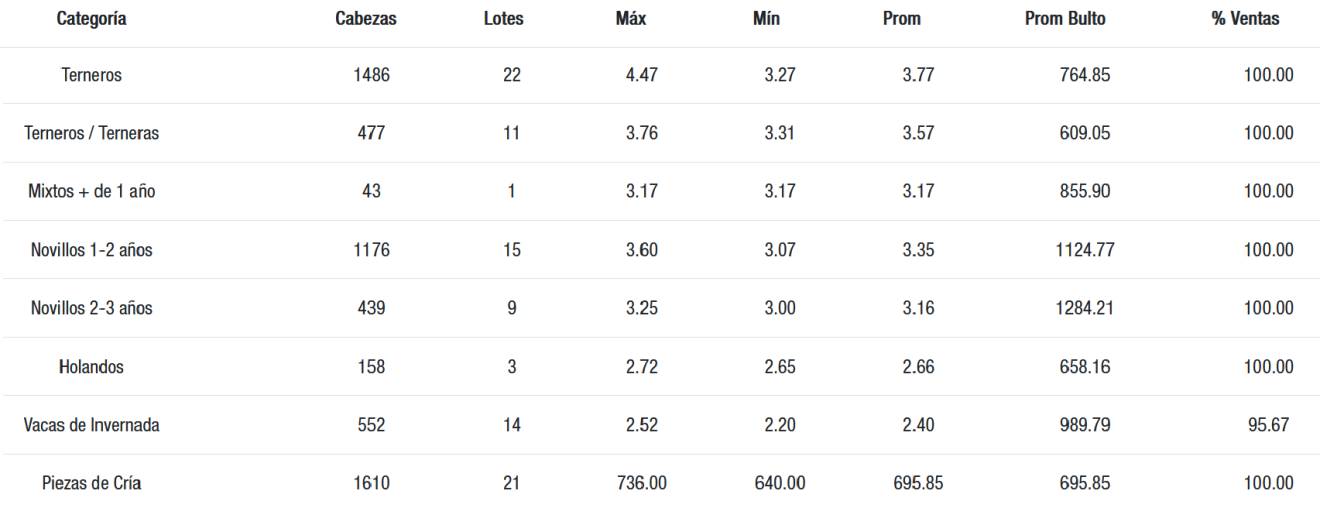Click the 1284.21 Prom Bulto value
Screen dimensions: 1320x508
[x=1085, y=308]
